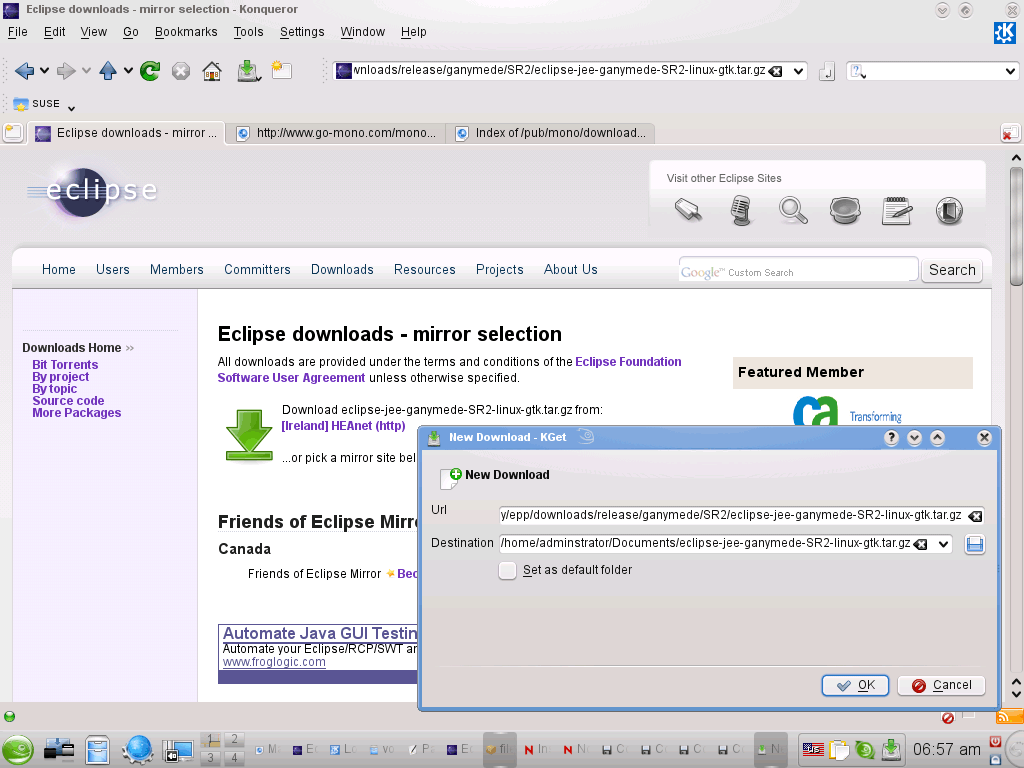Go up one level with Up arrow
This screenshot has width=1024, height=768.
click(108, 71)
